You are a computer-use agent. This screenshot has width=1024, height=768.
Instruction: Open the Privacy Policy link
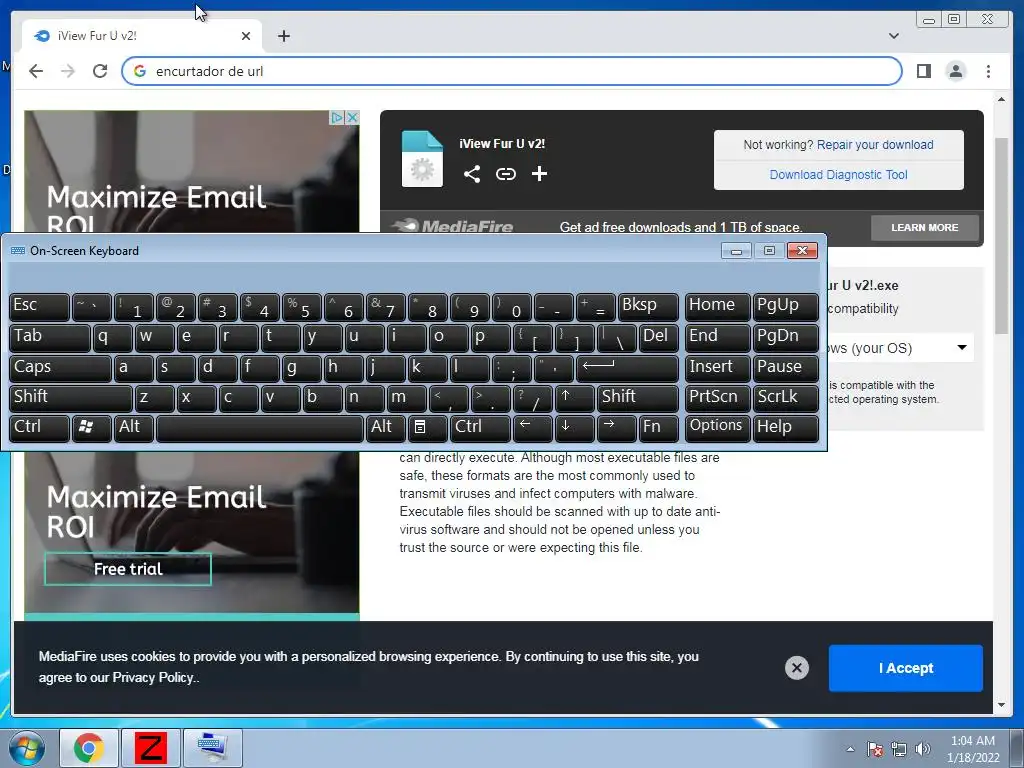tap(152, 678)
